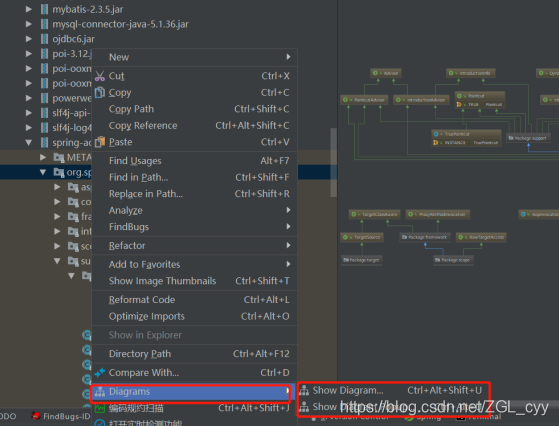This screenshot has width=559, height=426.
Task: Open the New submenu
Action: click(195, 57)
